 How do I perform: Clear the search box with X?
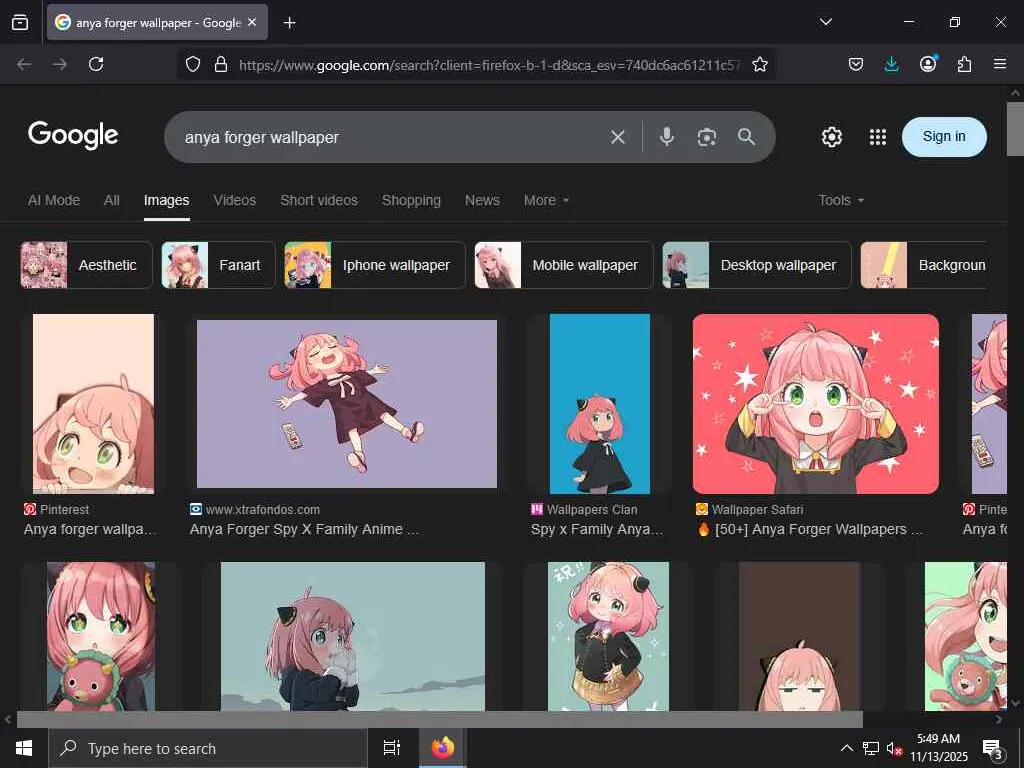(x=618, y=137)
